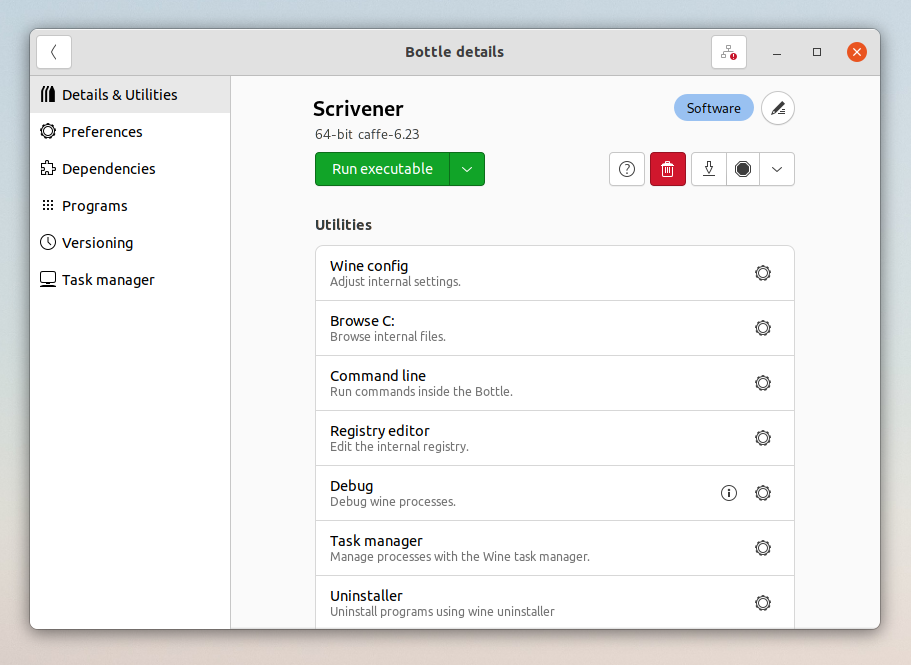Click the green Run executable button
The image size is (911, 665).
pos(382,169)
